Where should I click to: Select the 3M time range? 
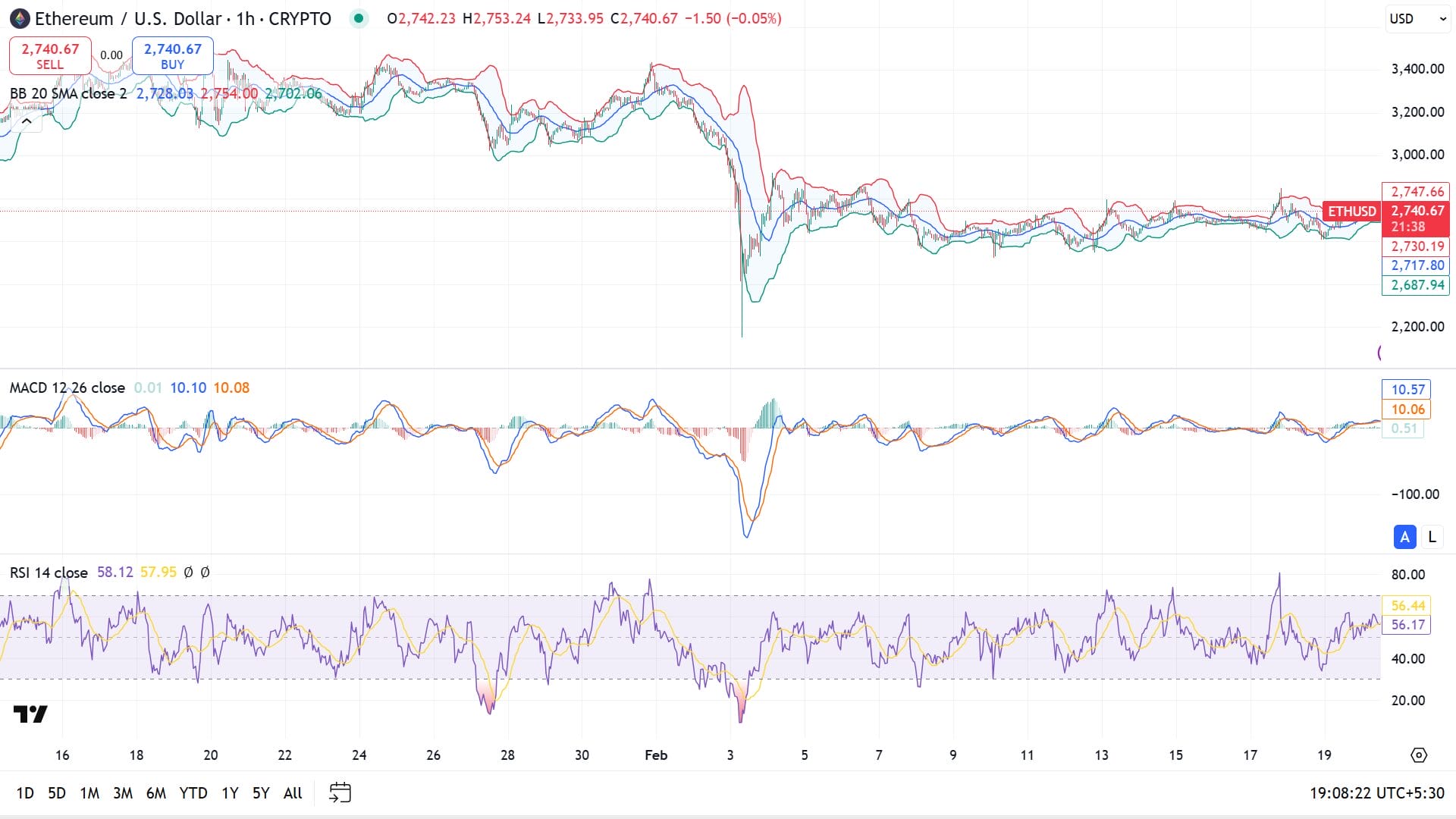(123, 792)
